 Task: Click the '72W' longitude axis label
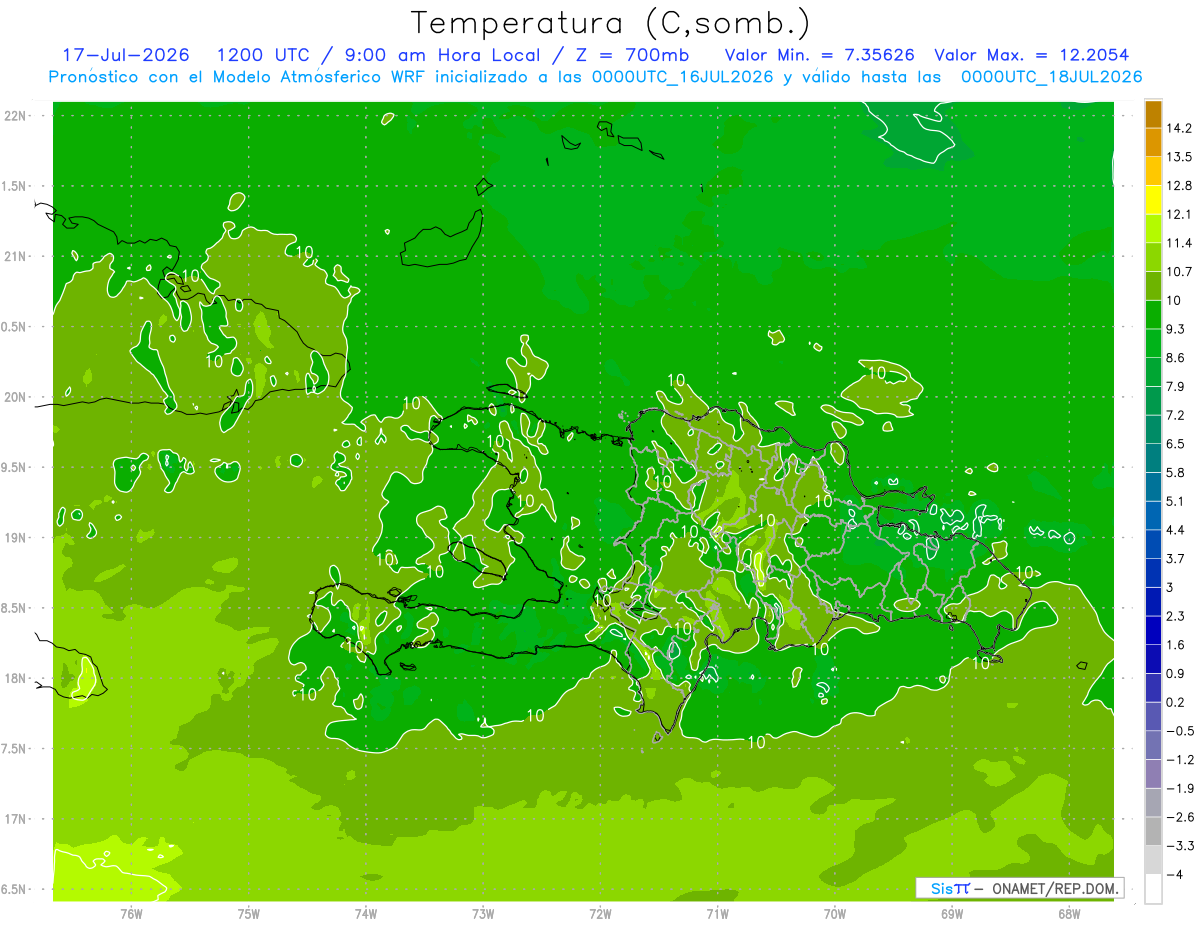tap(600, 913)
